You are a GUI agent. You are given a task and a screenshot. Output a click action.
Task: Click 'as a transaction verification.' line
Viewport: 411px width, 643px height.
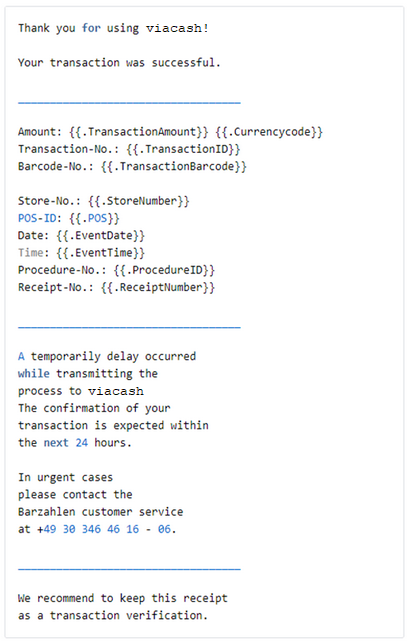point(113,616)
